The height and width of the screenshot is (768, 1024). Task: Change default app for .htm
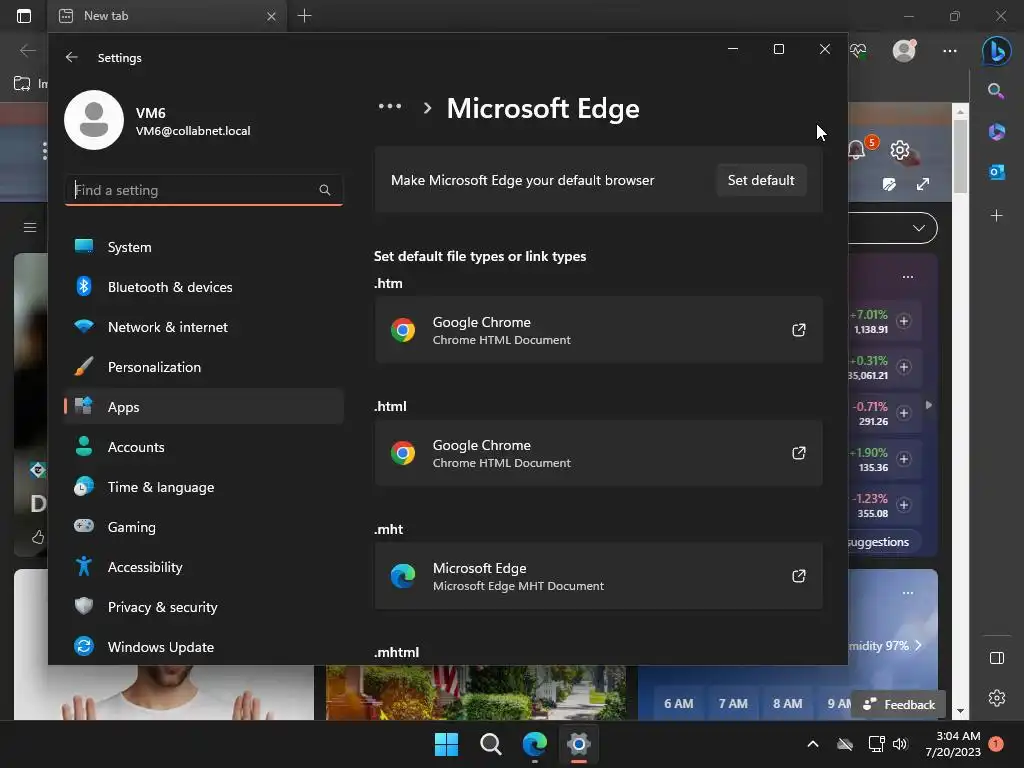598,330
